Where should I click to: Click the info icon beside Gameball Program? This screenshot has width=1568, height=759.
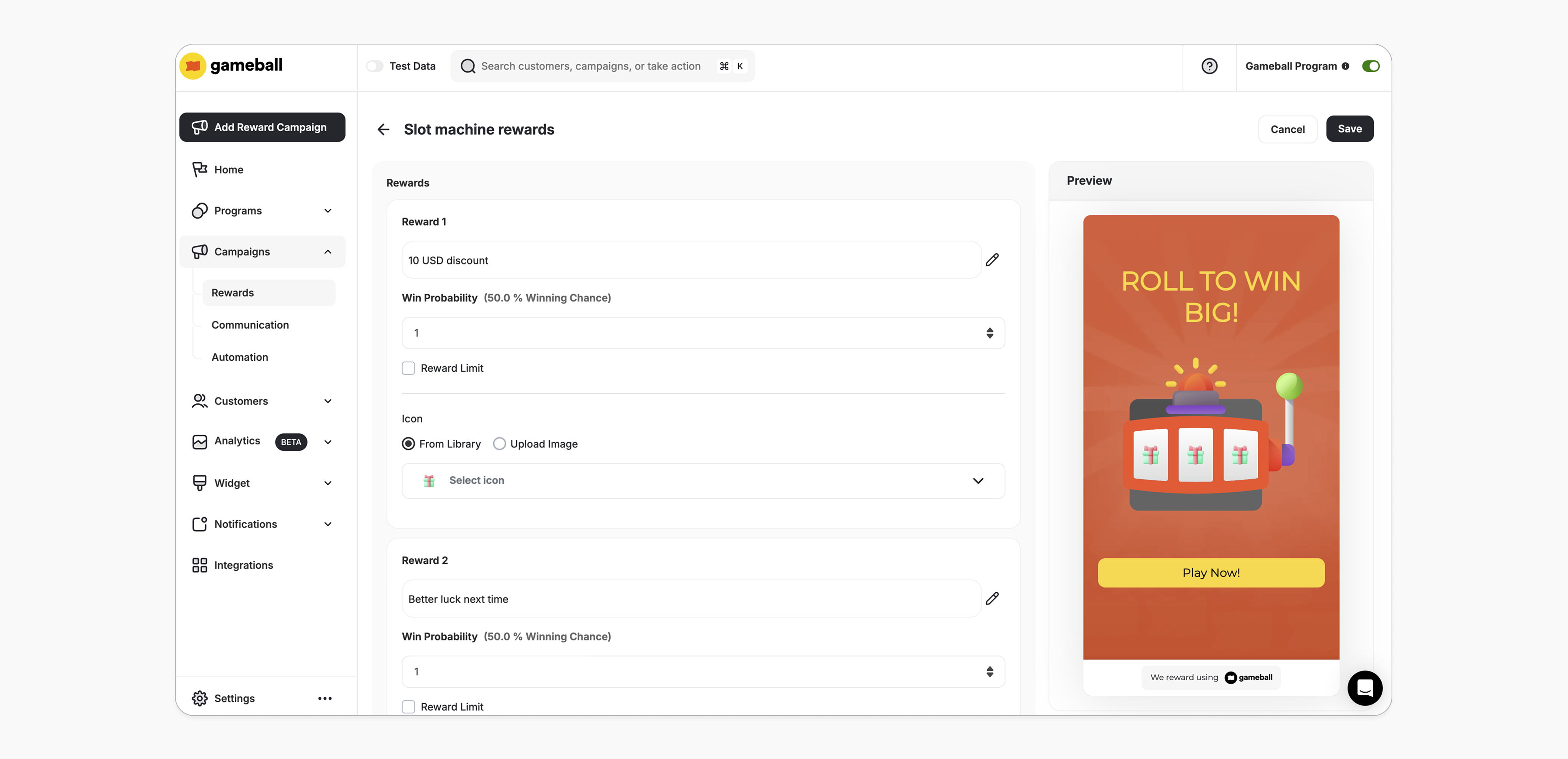(x=1345, y=66)
